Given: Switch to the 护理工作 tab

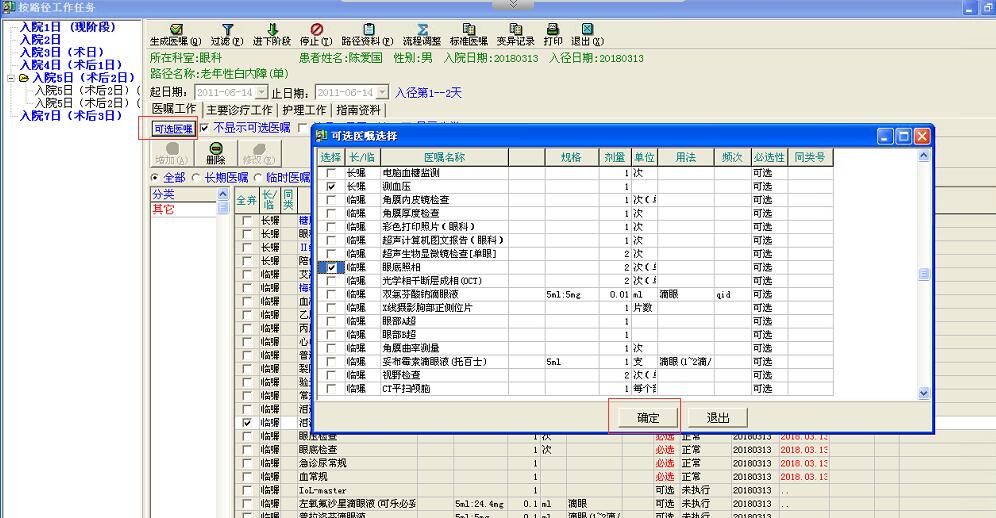Looking at the screenshot, I should coord(304,110).
